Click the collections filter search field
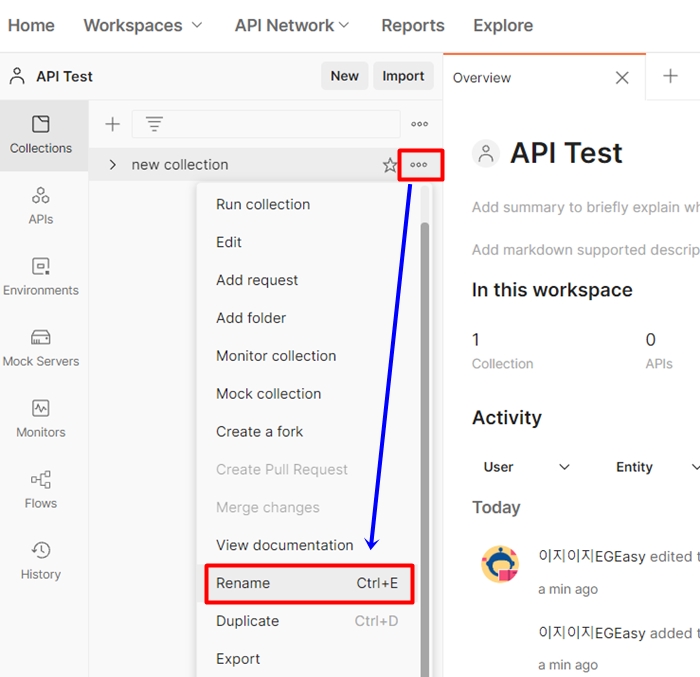This screenshot has height=677, width=700. 266,124
